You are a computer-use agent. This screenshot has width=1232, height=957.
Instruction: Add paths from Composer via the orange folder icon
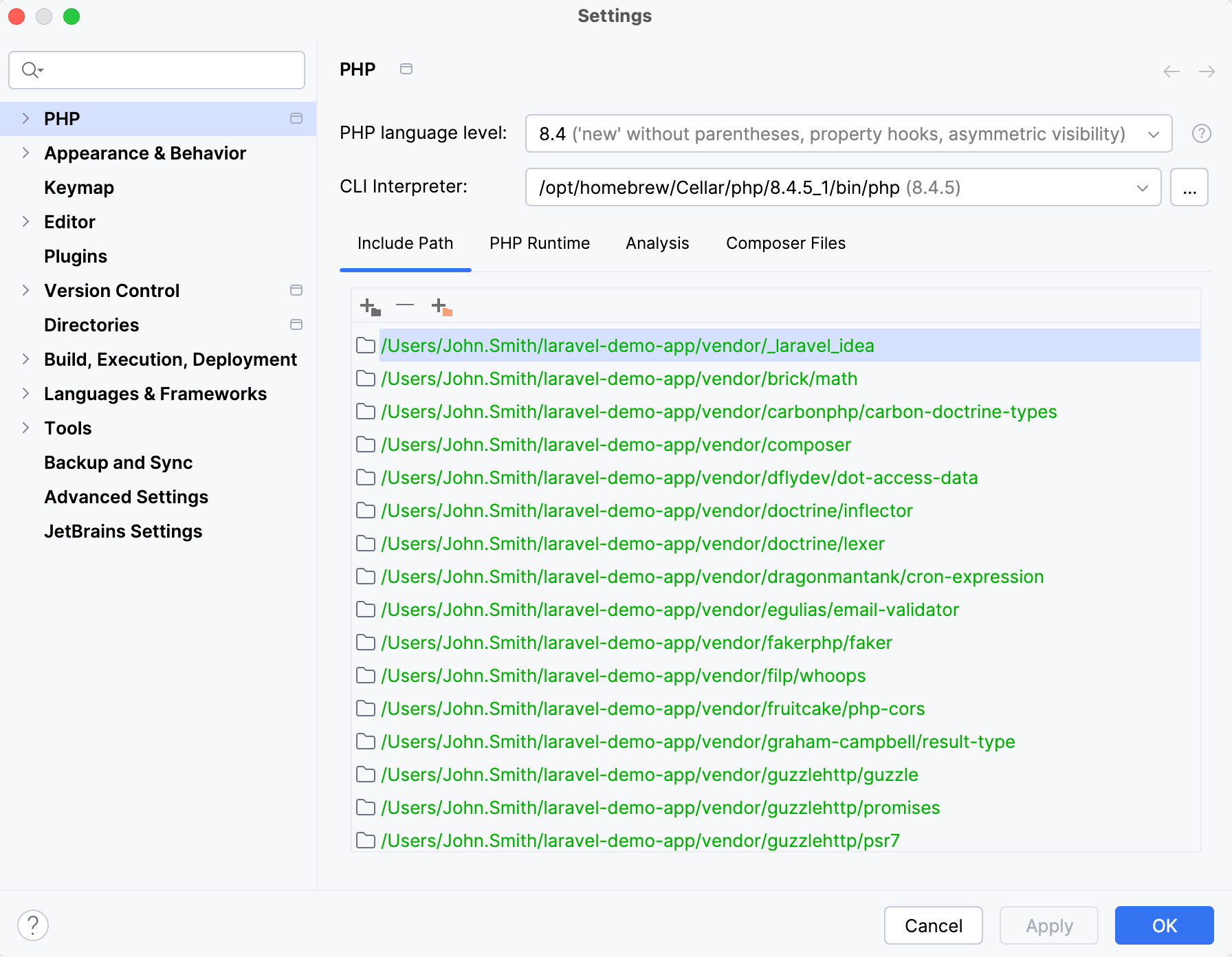click(440, 305)
